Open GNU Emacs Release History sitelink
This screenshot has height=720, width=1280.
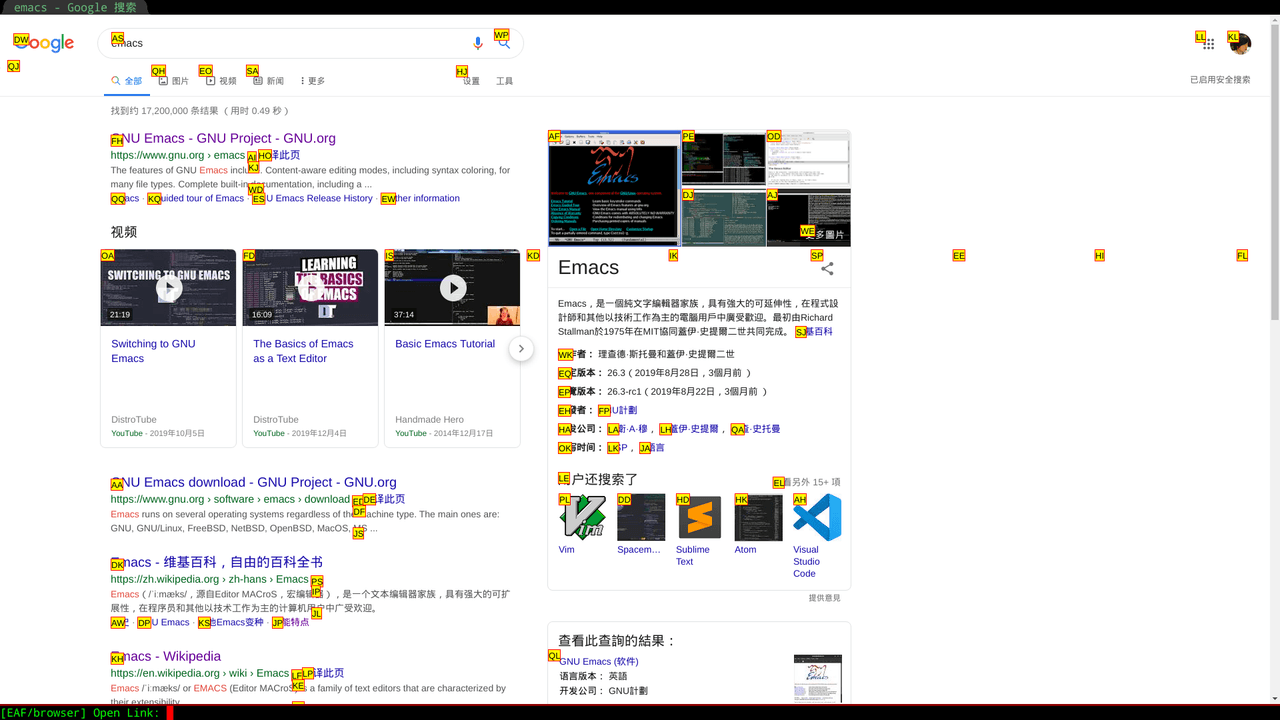[x=313, y=198]
